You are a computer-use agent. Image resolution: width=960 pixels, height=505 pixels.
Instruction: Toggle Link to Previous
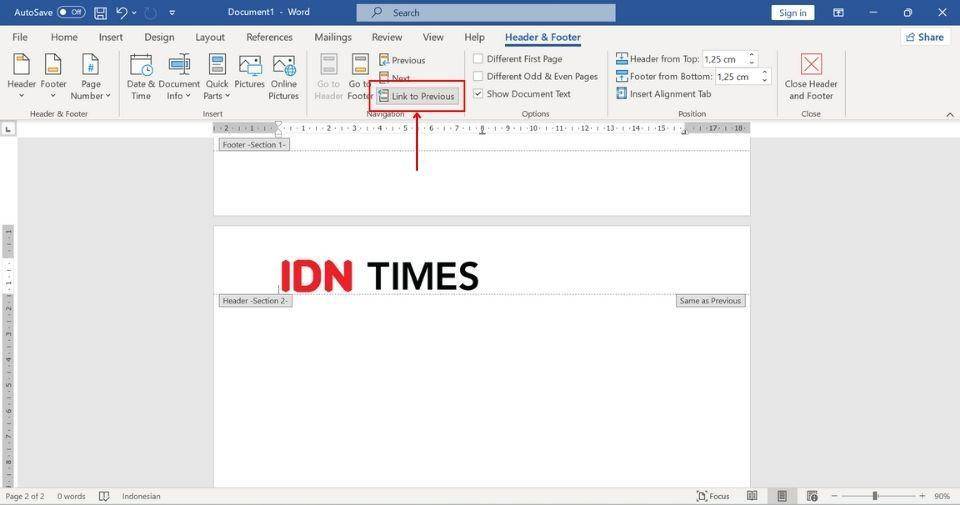(417, 96)
